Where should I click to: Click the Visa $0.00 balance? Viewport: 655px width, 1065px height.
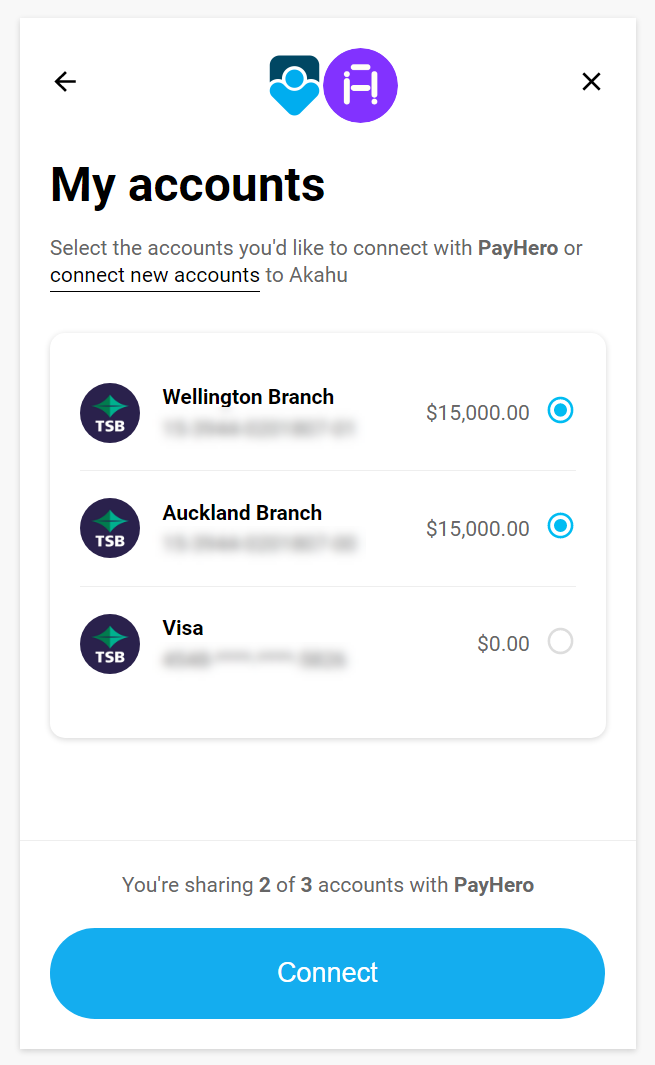pos(503,644)
